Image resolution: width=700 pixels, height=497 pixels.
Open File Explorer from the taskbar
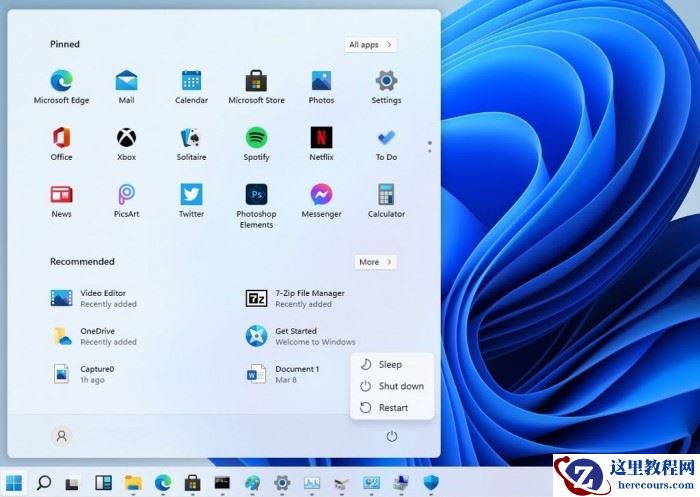(133, 482)
